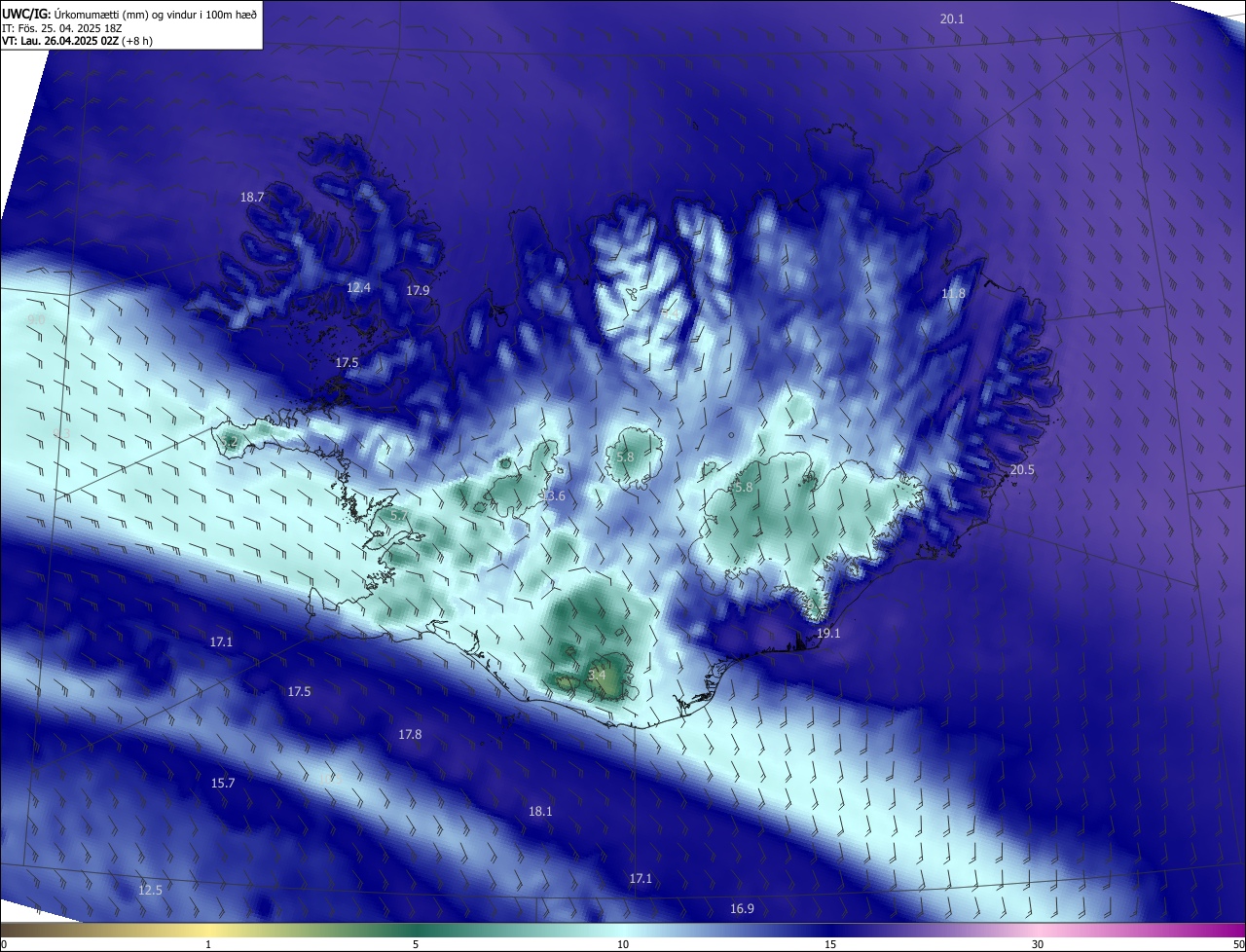Click the 16.9 value above the colour scale
The image size is (1246, 952).
tap(742, 908)
